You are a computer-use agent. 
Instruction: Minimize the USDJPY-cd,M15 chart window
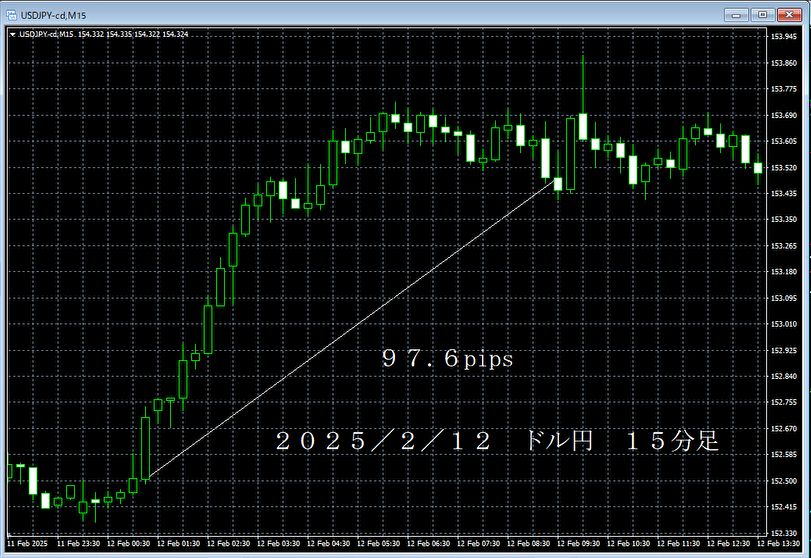736,15
